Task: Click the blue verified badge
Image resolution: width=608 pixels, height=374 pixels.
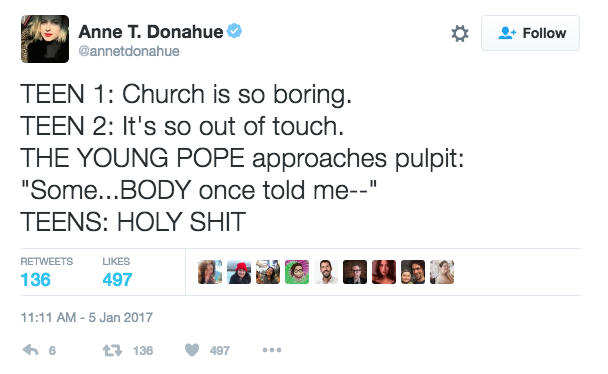Action: pos(234,31)
